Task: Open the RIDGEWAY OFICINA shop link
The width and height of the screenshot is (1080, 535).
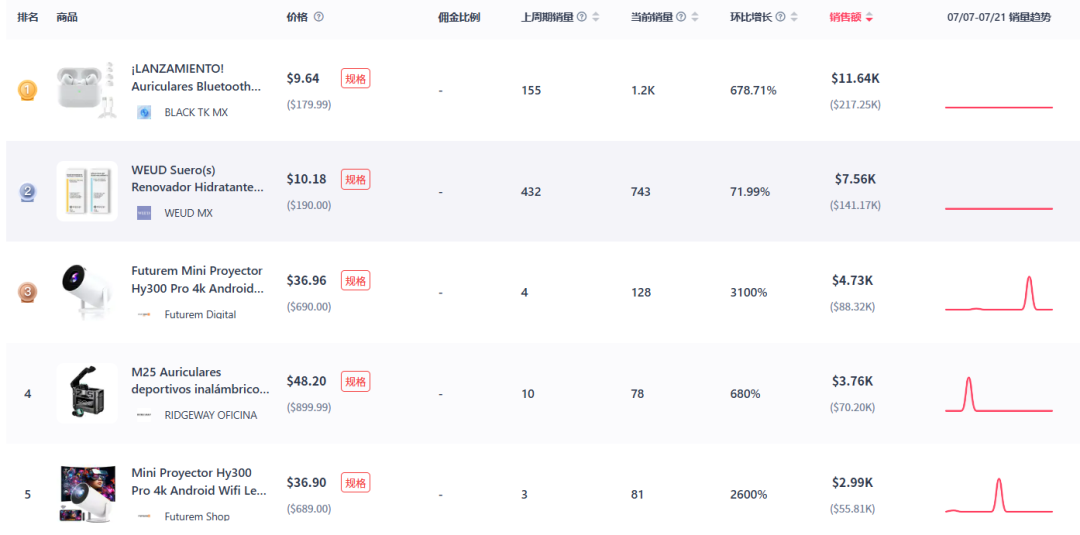Action: [x=210, y=415]
